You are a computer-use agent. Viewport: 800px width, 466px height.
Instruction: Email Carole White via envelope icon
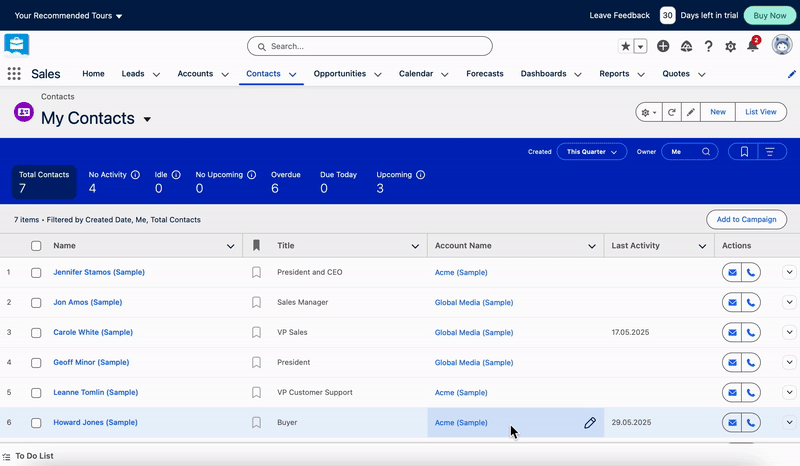point(732,333)
